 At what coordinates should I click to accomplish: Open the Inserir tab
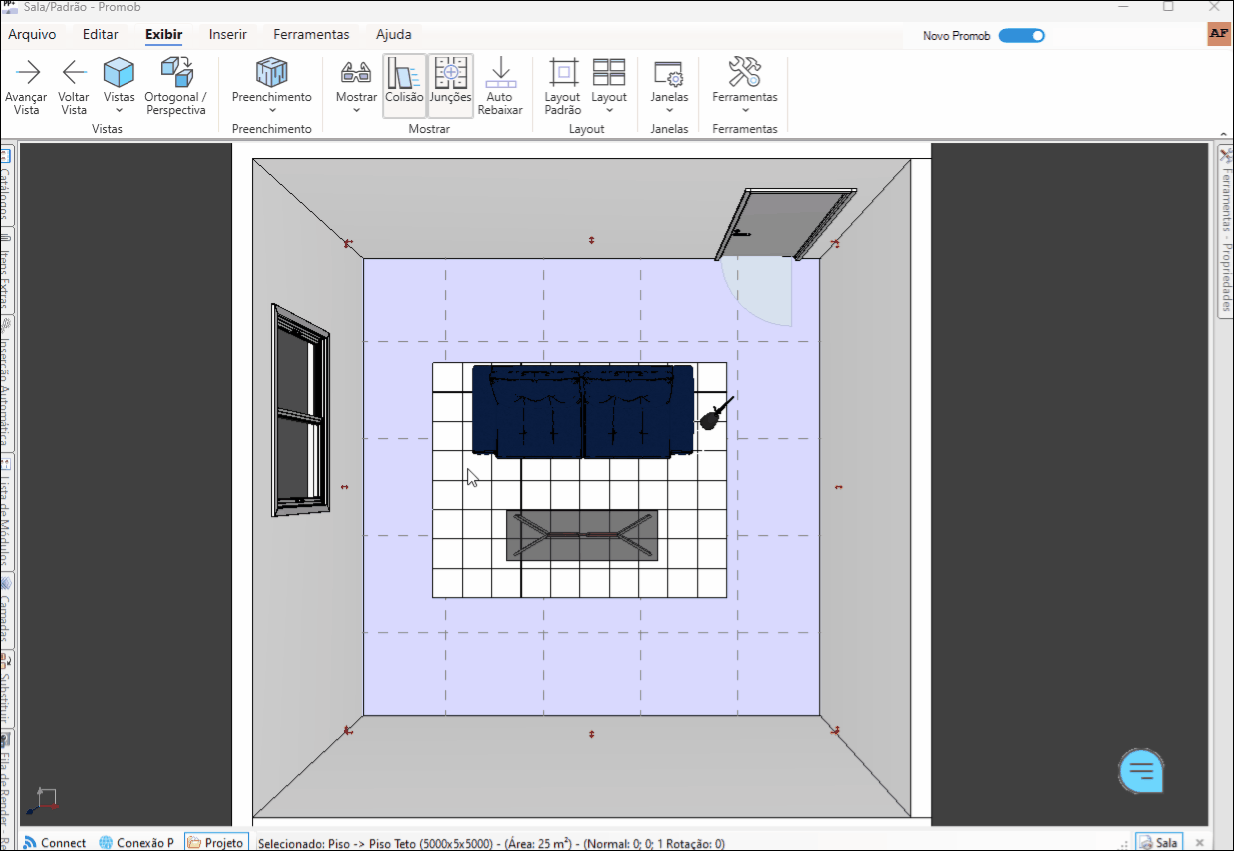click(x=228, y=34)
